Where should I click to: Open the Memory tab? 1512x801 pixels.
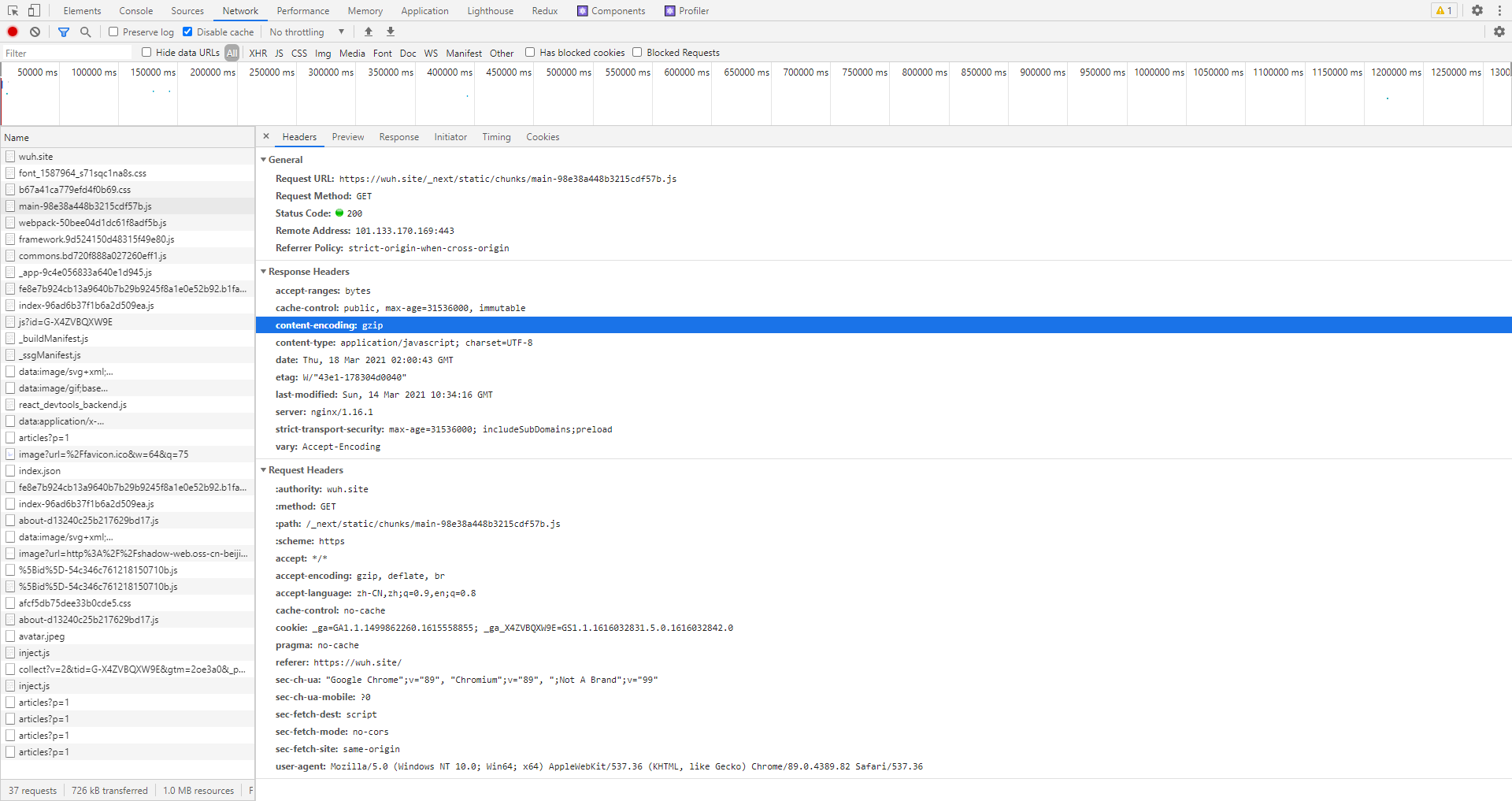tap(365, 10)
